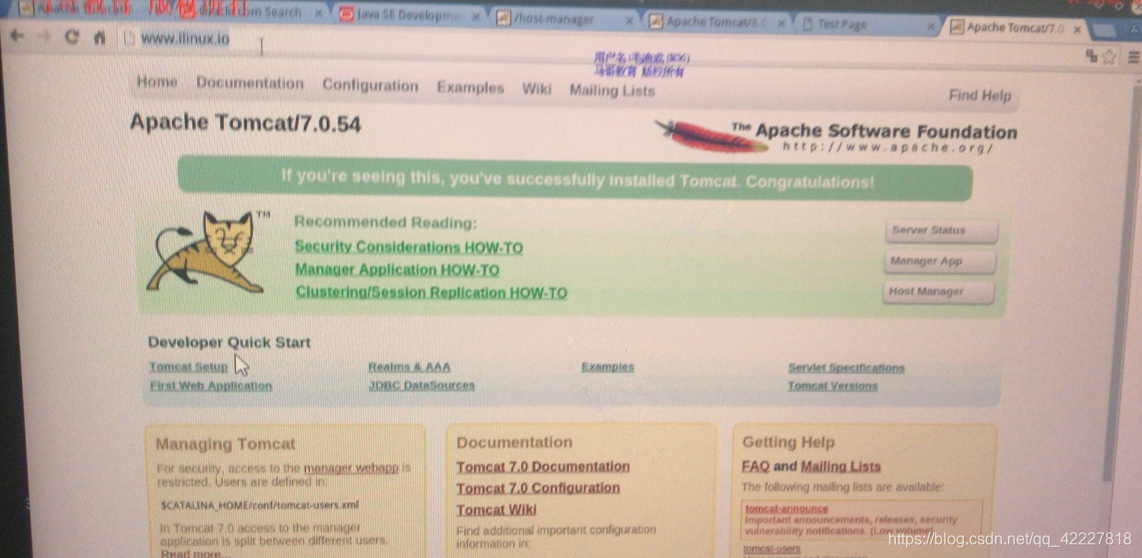The width and height of the screenshot is (1142, 558).
Task: Click the Managing Tomcat heading
Action: click(226, 444)
